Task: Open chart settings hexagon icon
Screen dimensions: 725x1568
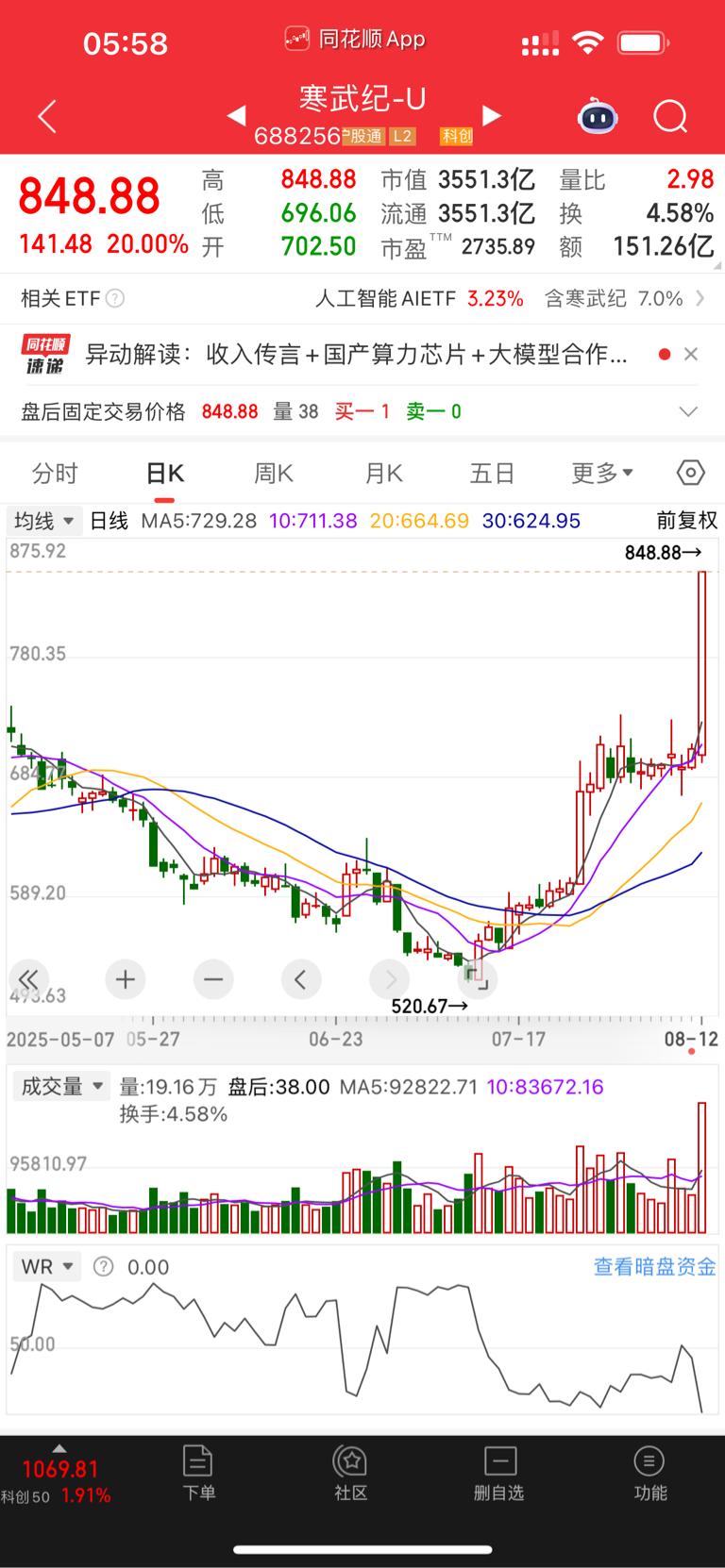Action: (691, 473)
